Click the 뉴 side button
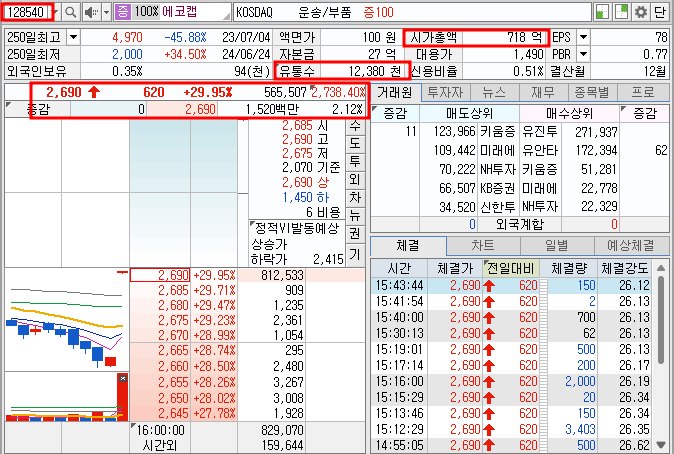Viewport: 674px width, 454px height. pos(355,215)
